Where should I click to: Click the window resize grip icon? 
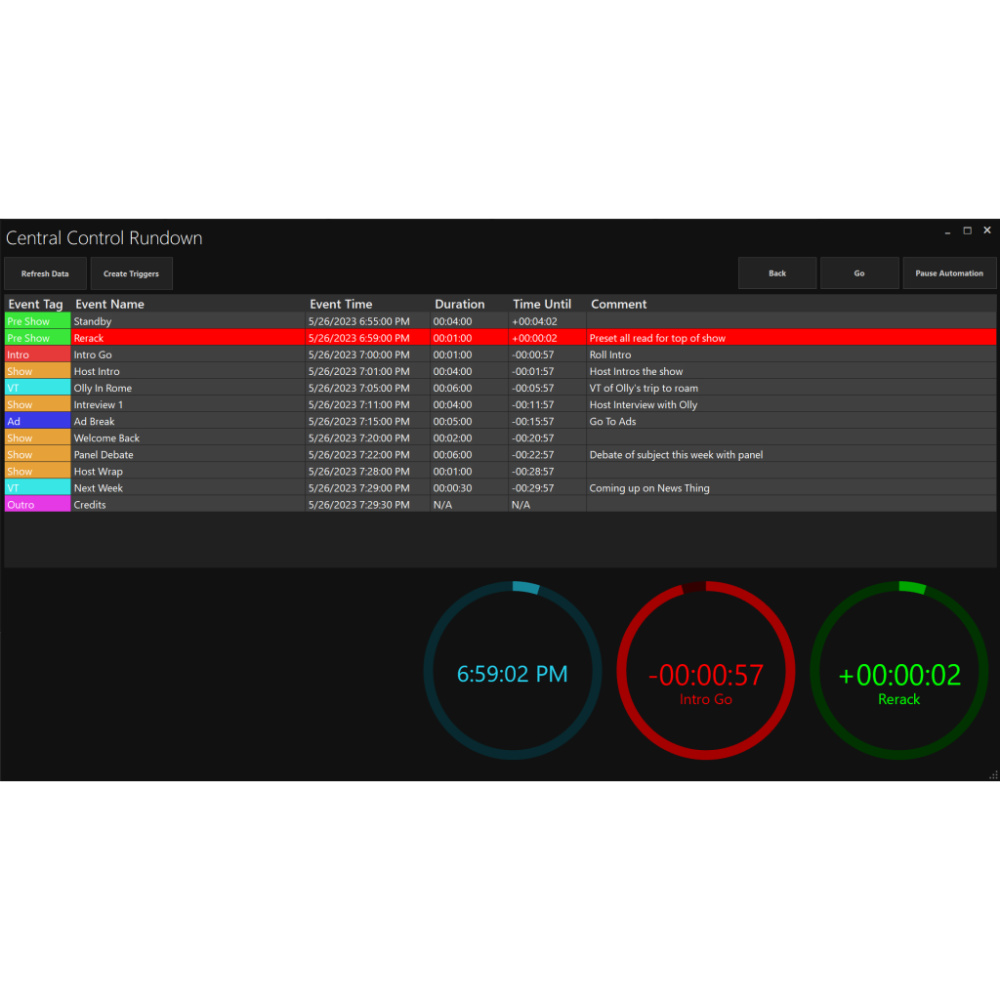tap(993, 775)
